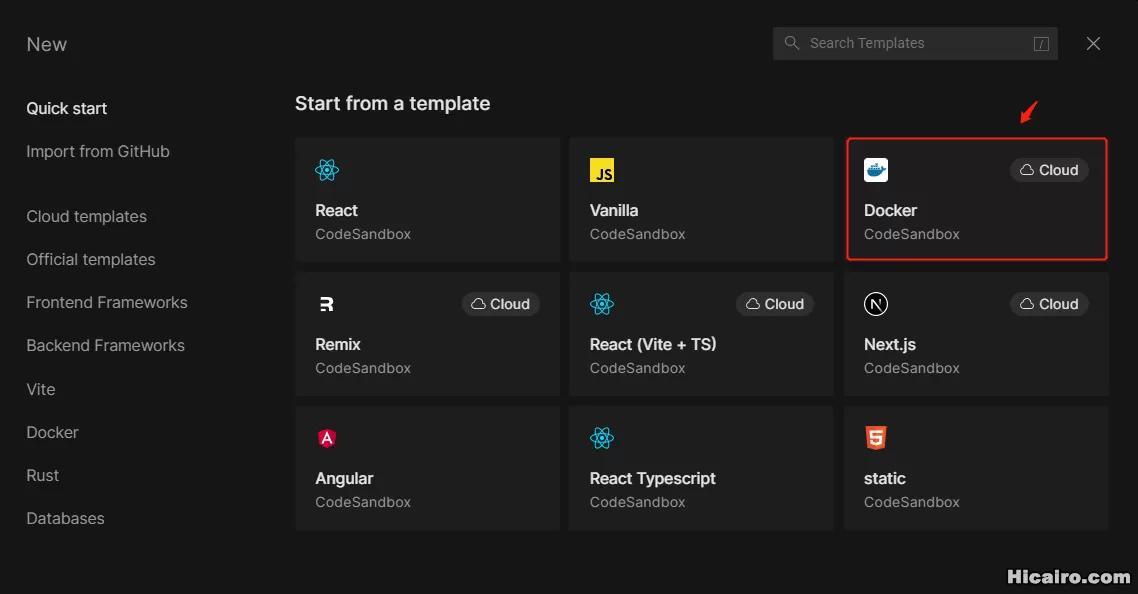Click CodeSandbox author under Angular

363,502
